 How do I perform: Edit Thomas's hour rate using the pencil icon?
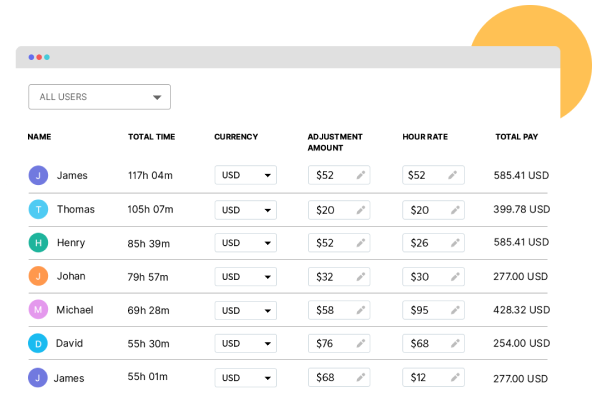tap(455, 210)
